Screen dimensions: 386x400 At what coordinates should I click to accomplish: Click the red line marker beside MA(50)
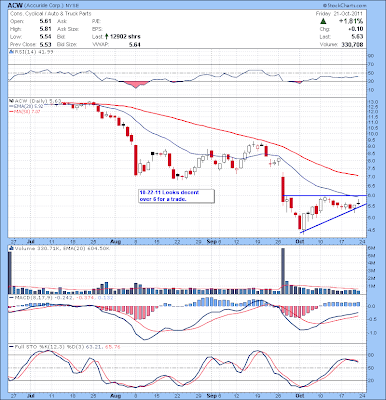(x=11, y=111)
